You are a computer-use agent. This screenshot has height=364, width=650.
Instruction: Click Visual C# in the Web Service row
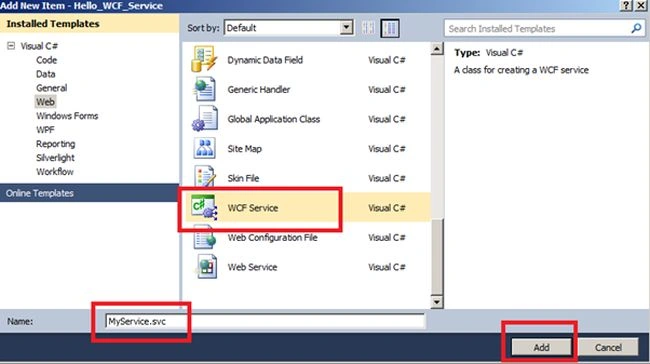pos(387,267)
